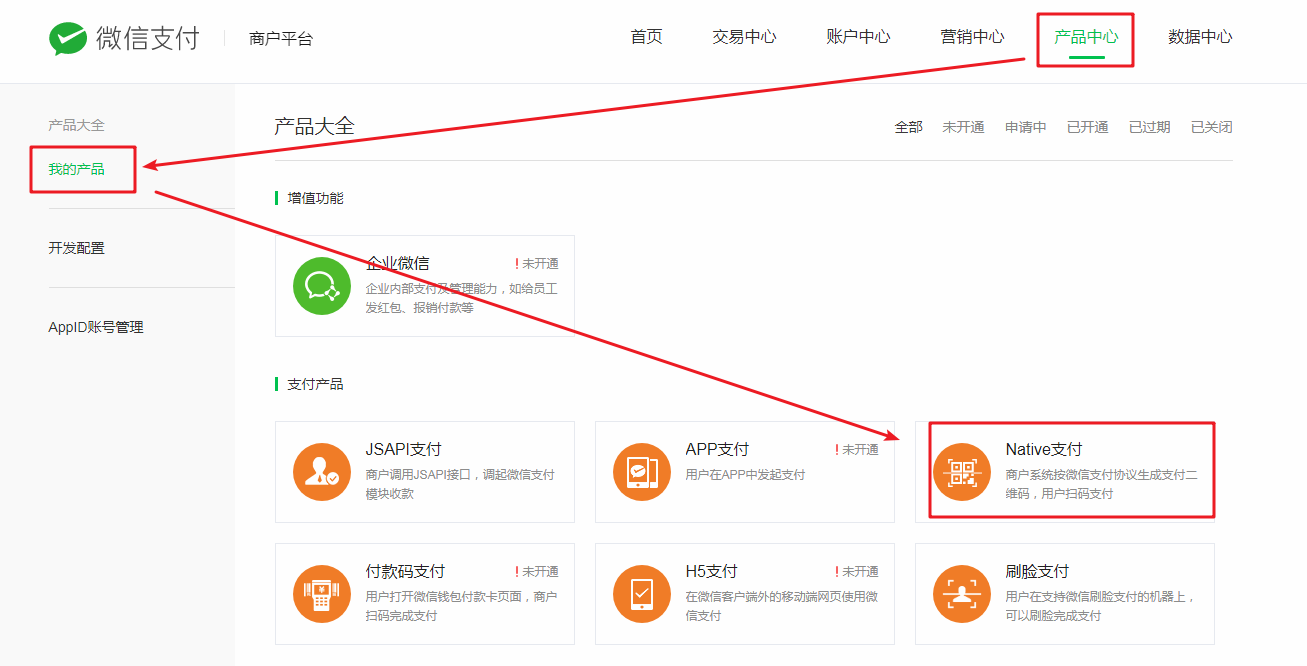1307x666 pixels.
Task: Click the H5支付 orange phone icon
Action: (642, 594)
